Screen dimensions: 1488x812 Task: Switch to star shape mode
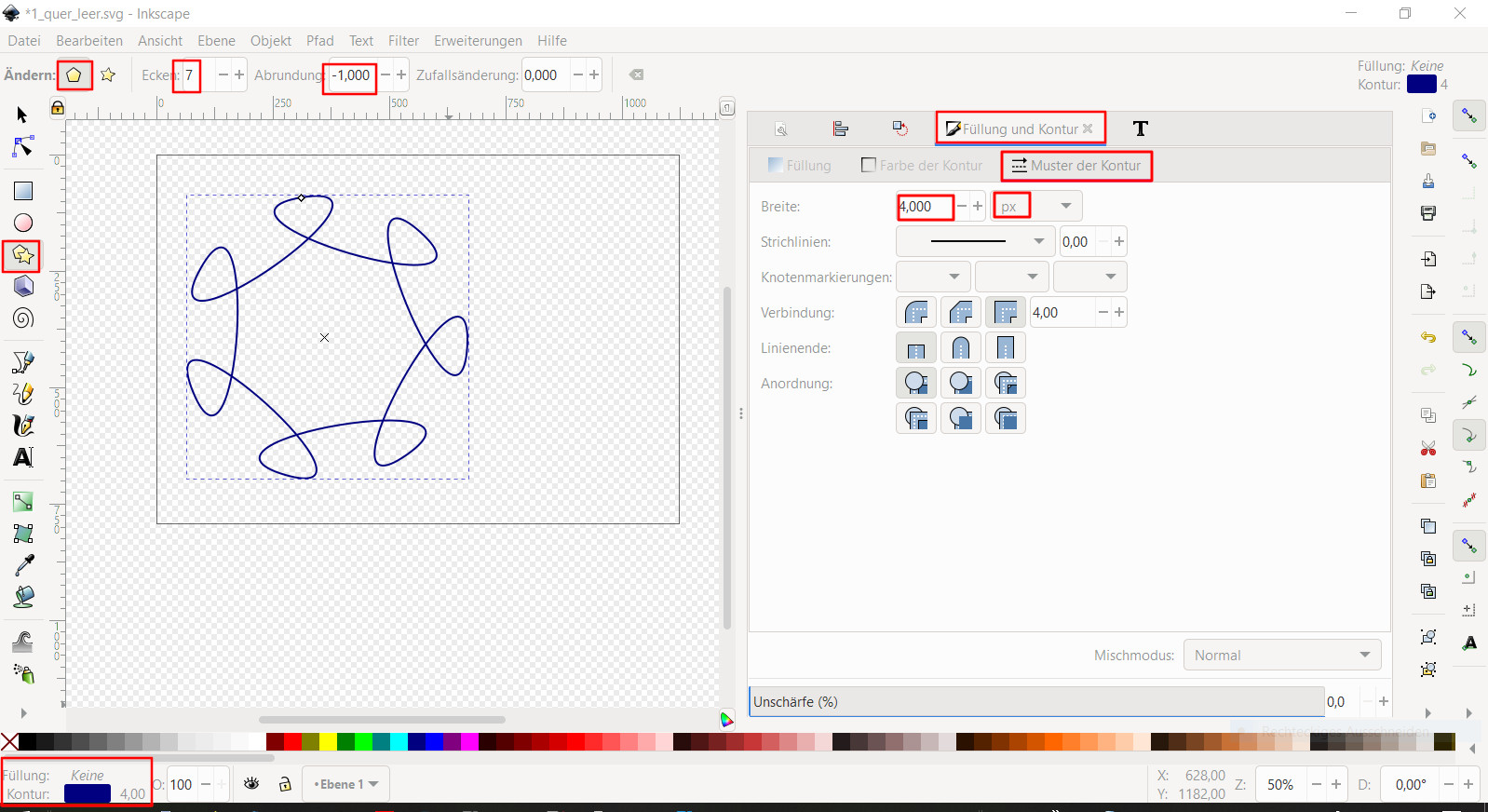tap(108, 74)
